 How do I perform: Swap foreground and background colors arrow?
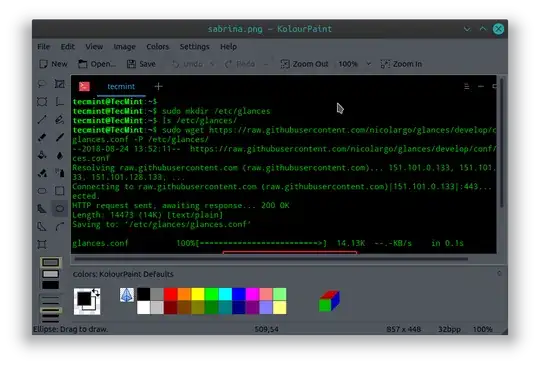point(96,293)
